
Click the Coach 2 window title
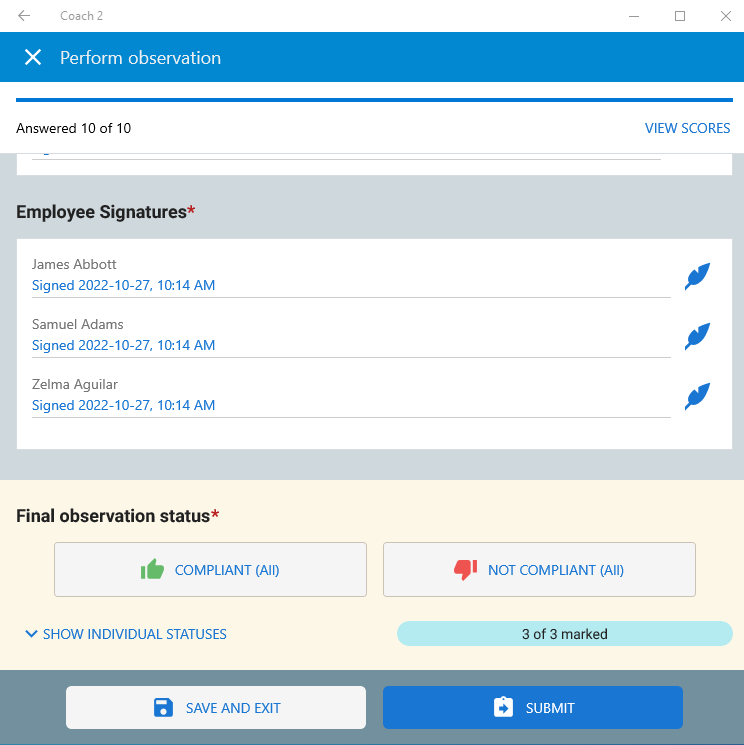[81, 16]
